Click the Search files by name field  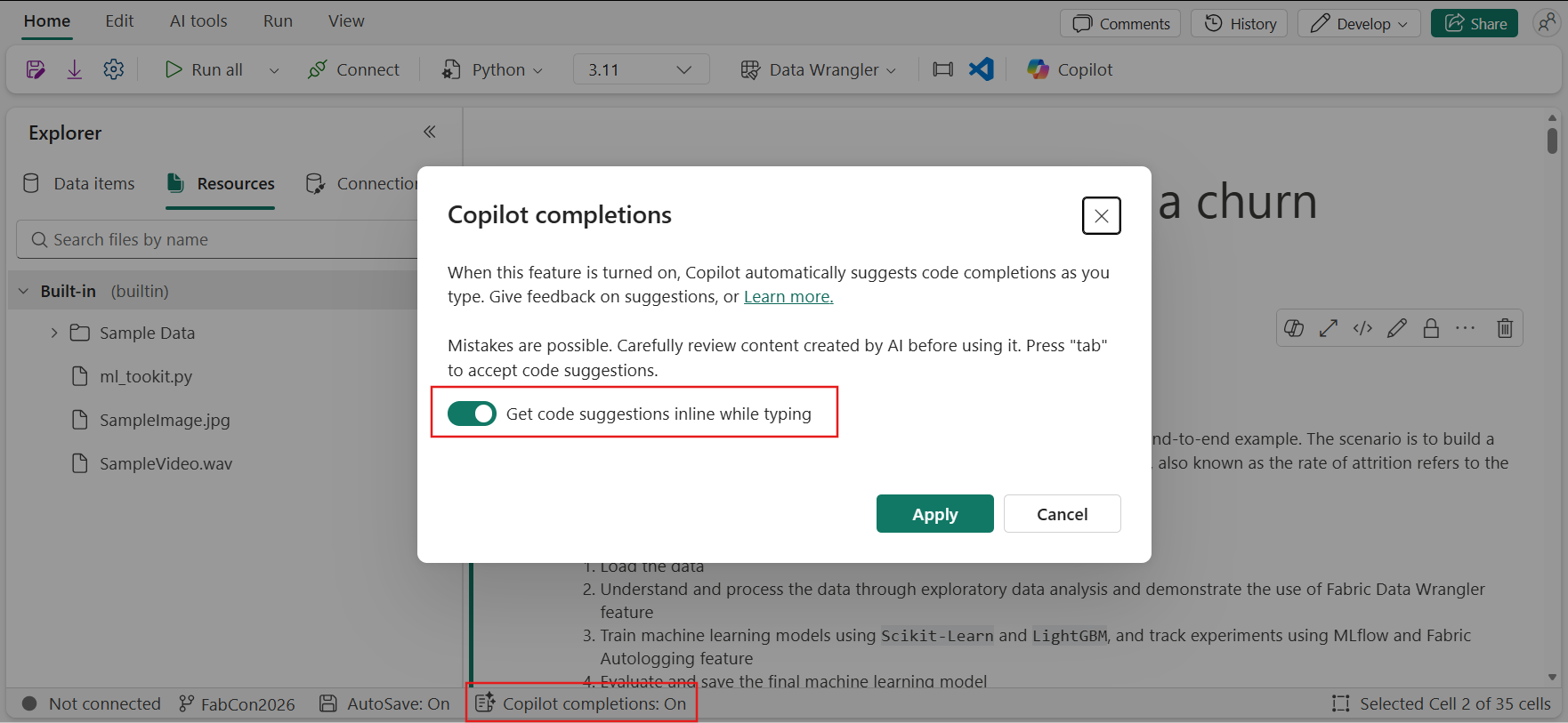click(217, 239)
